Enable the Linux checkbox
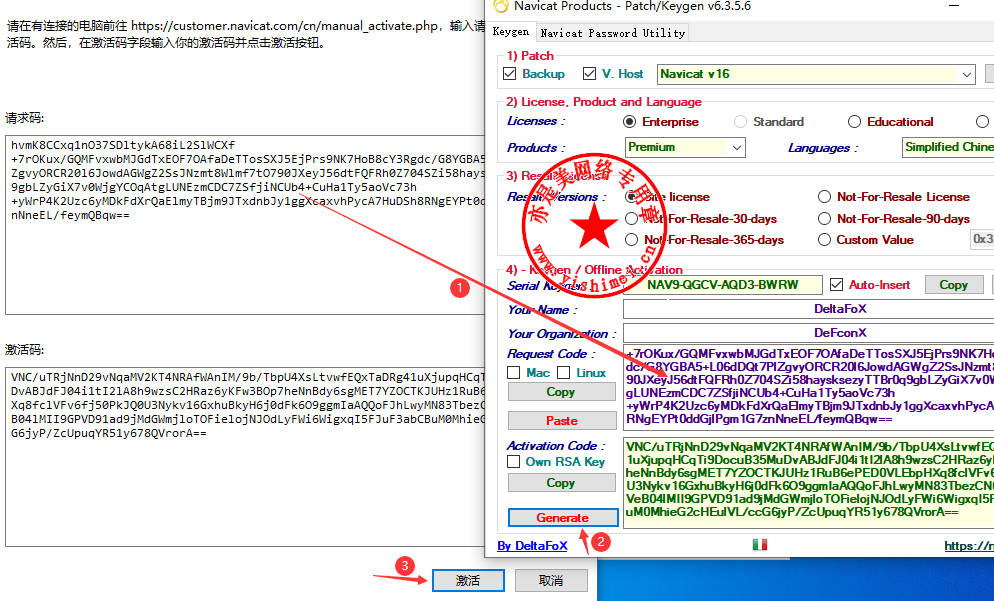The height and width of the screenshot is (601, 994). pyautogui.click(x=564, y=373)
